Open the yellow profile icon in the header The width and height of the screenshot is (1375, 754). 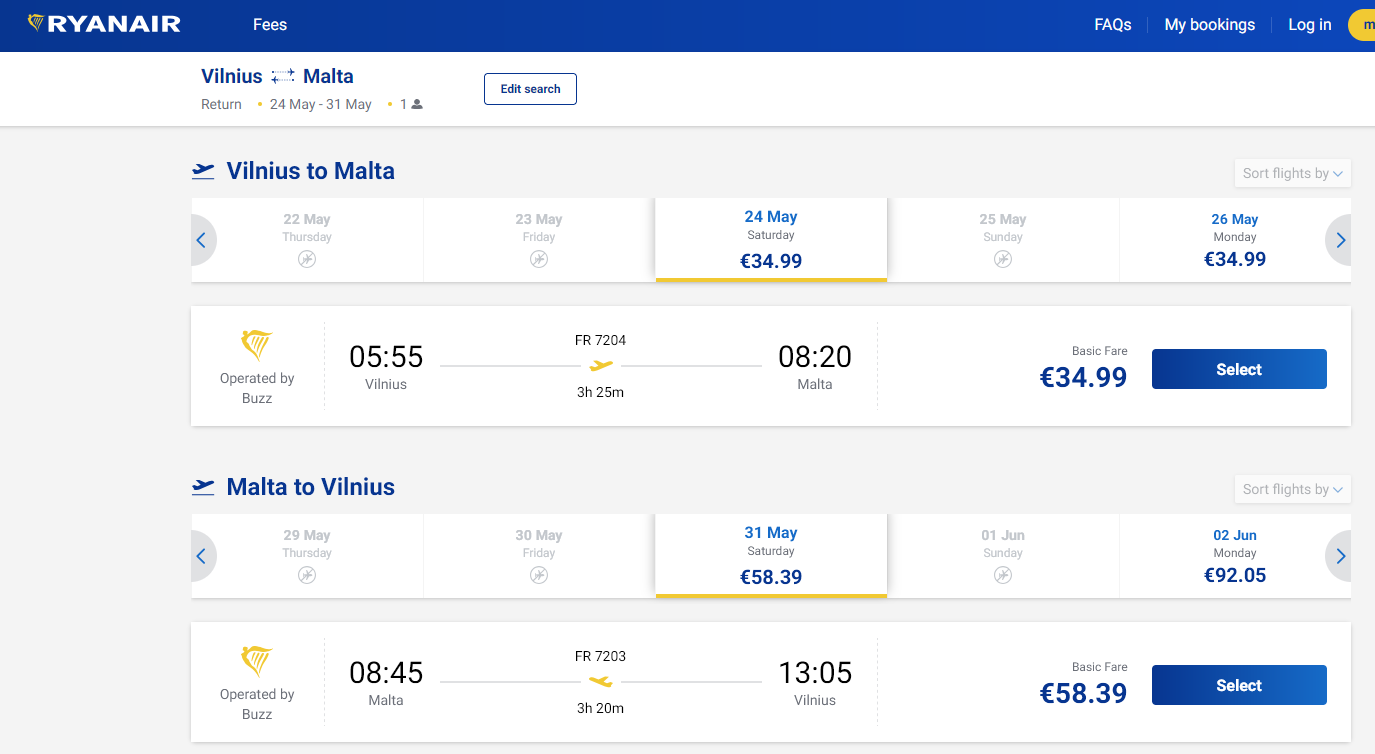[x=1362, y=25]
